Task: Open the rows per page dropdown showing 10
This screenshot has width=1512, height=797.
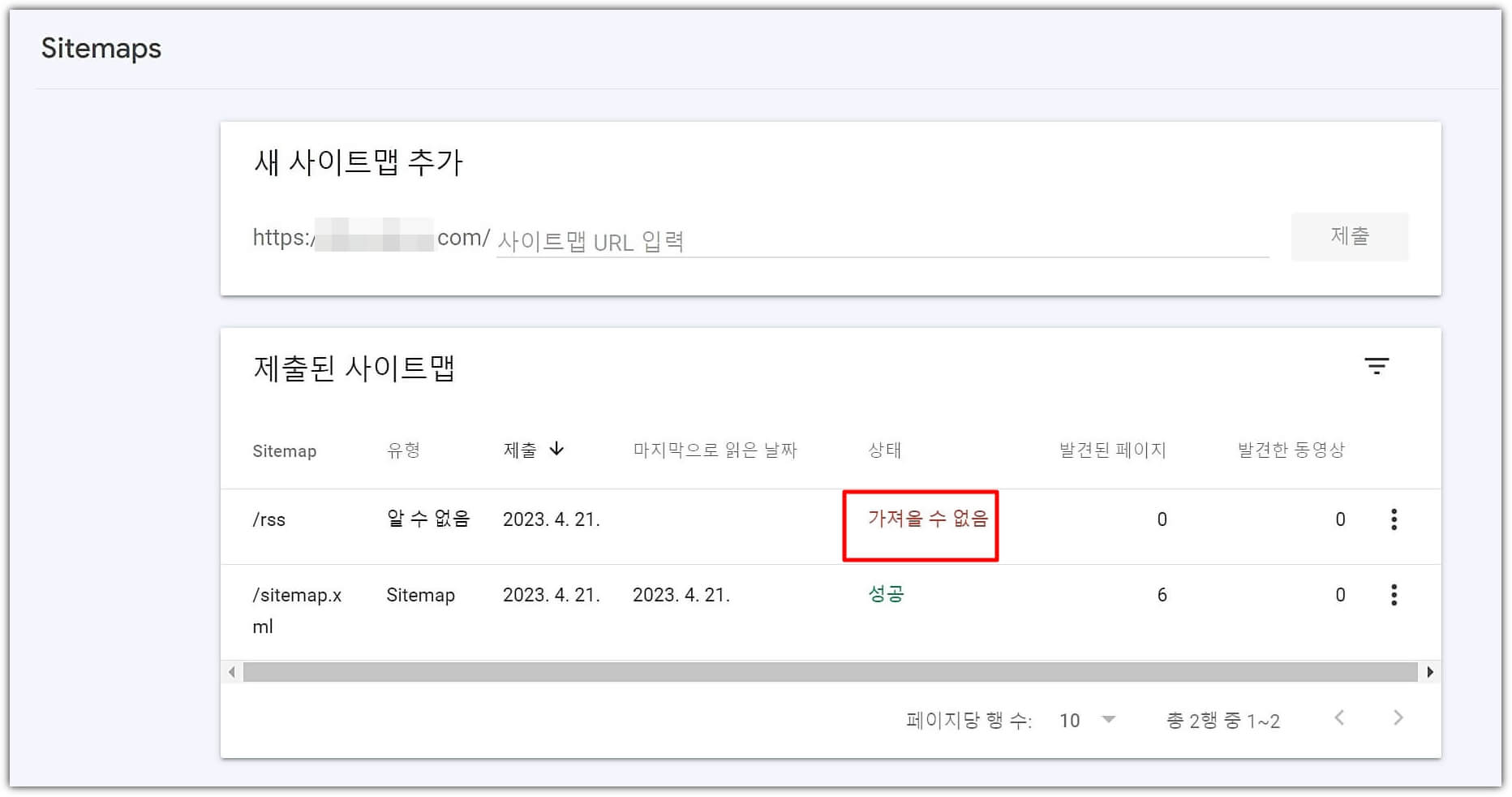Action: (1087, 719)
